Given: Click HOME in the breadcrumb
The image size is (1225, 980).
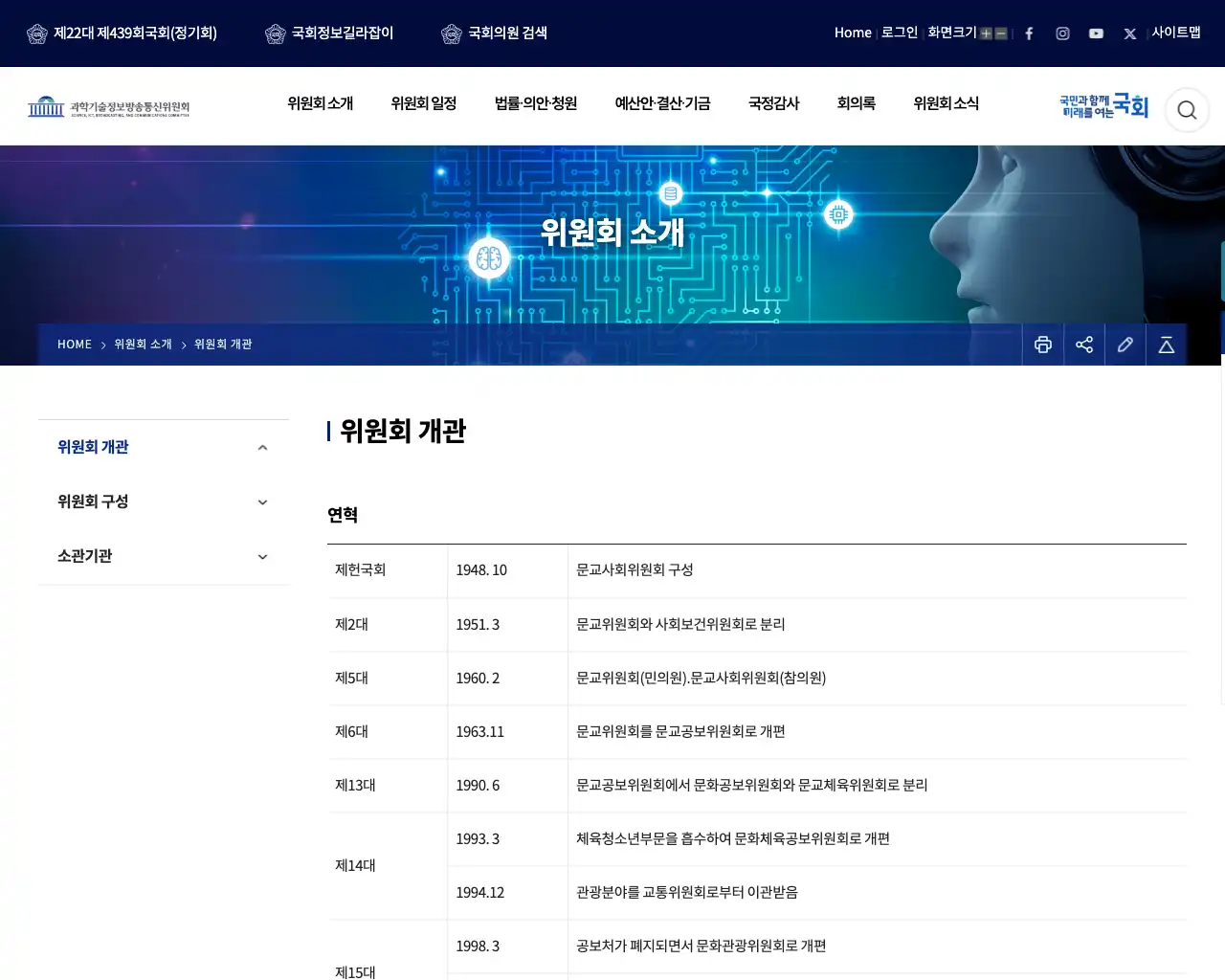Looking at the screenshot, I should (x=75, y=345).
